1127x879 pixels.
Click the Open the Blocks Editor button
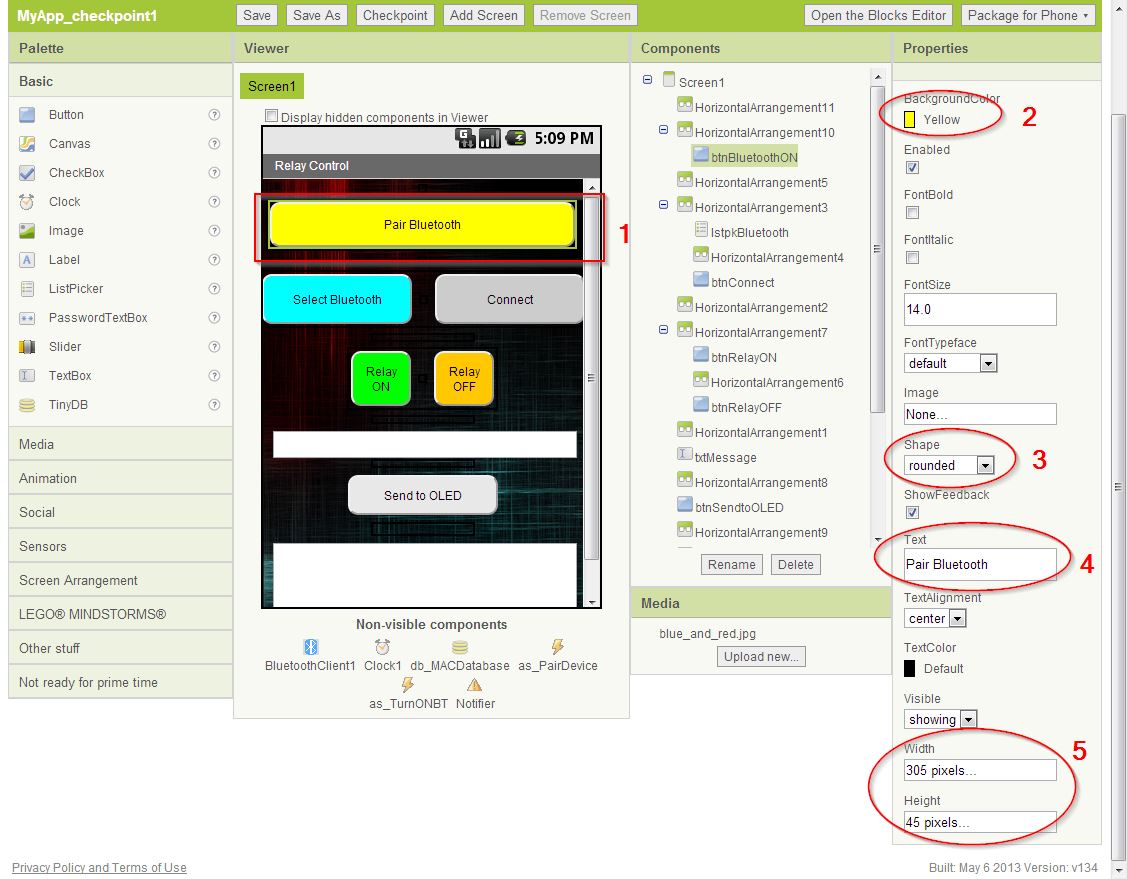pos(878,15)
